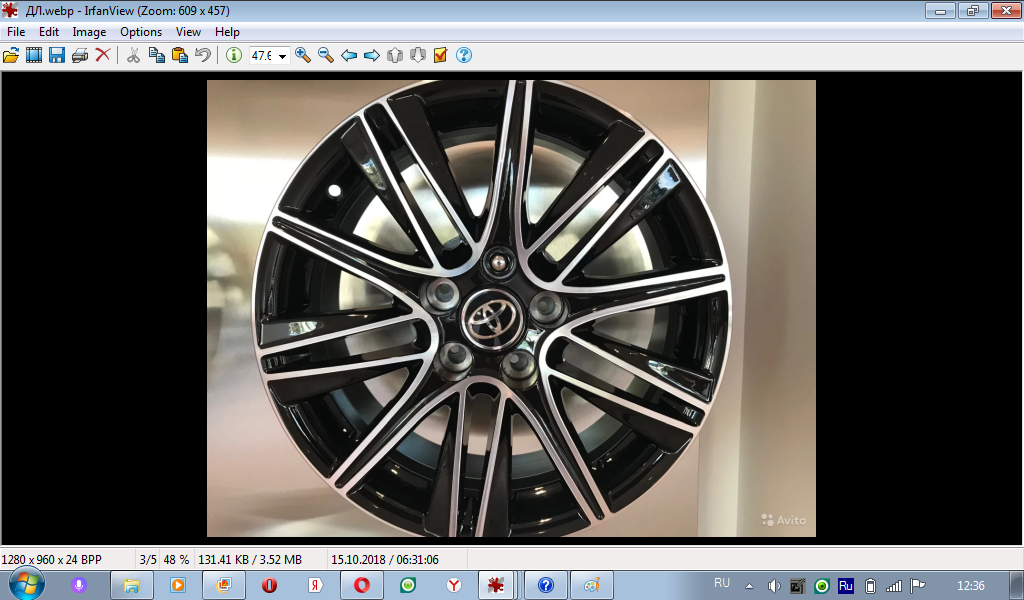Image resolution: width=1024 pixels, height=600 pixels.
Task: Open the Help menu
Action: (227, 32)
